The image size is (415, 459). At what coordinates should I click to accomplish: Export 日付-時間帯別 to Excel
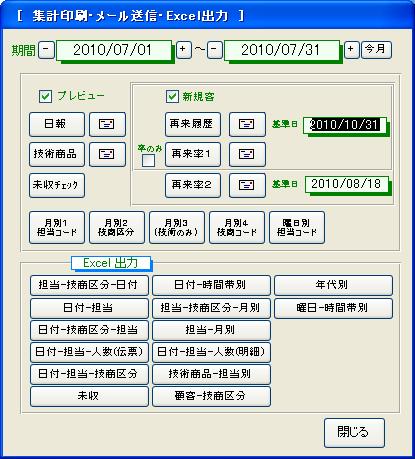[211, 285]
